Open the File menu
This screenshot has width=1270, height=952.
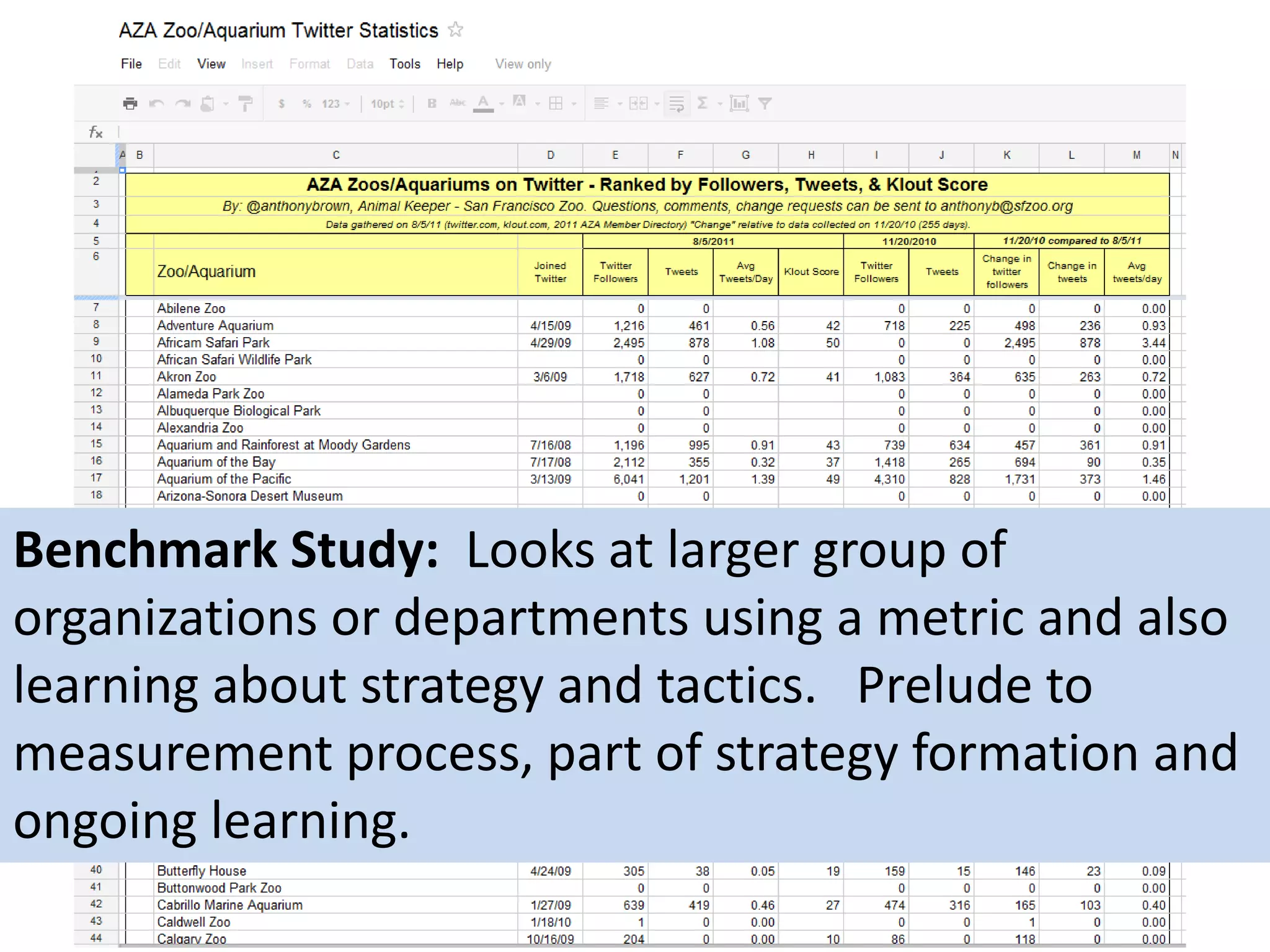(x=131, y=64)
